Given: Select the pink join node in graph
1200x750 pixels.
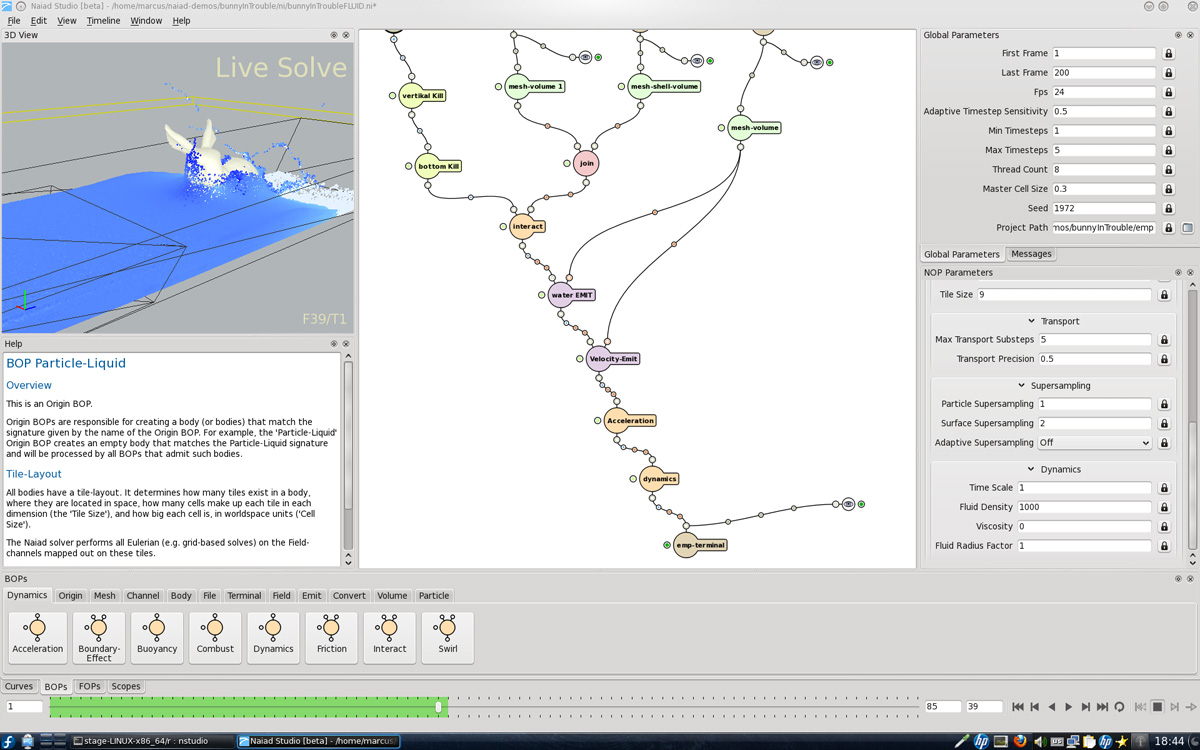Looking at the screenshot, I should 586,163.
